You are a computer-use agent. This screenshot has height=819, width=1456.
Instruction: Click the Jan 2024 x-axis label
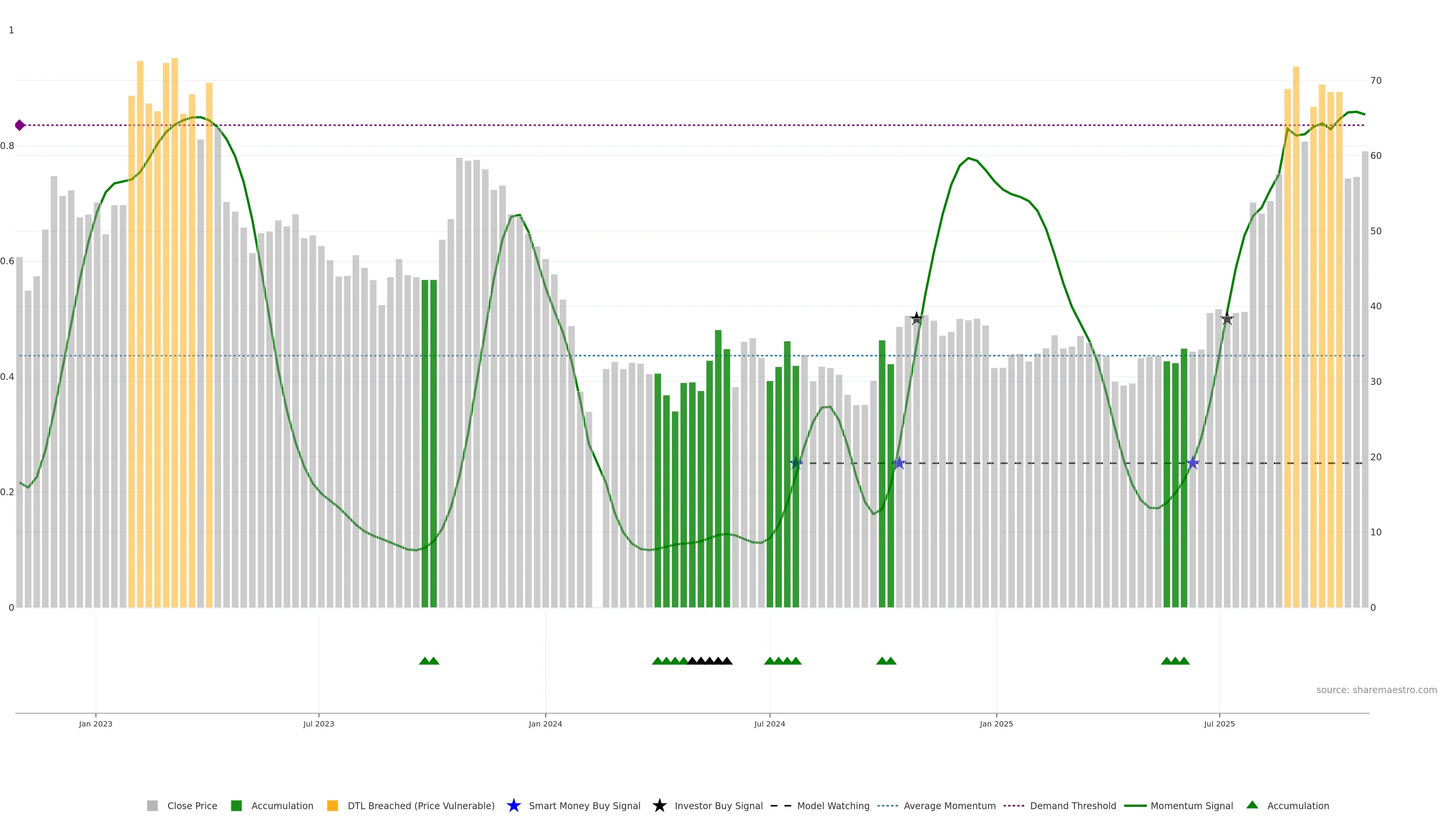(545, 723)
